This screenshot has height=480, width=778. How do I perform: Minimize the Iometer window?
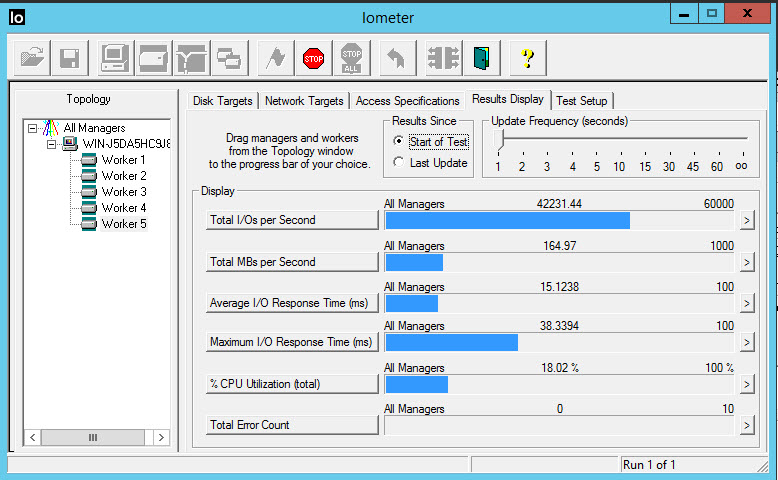[x=684, y=13]
